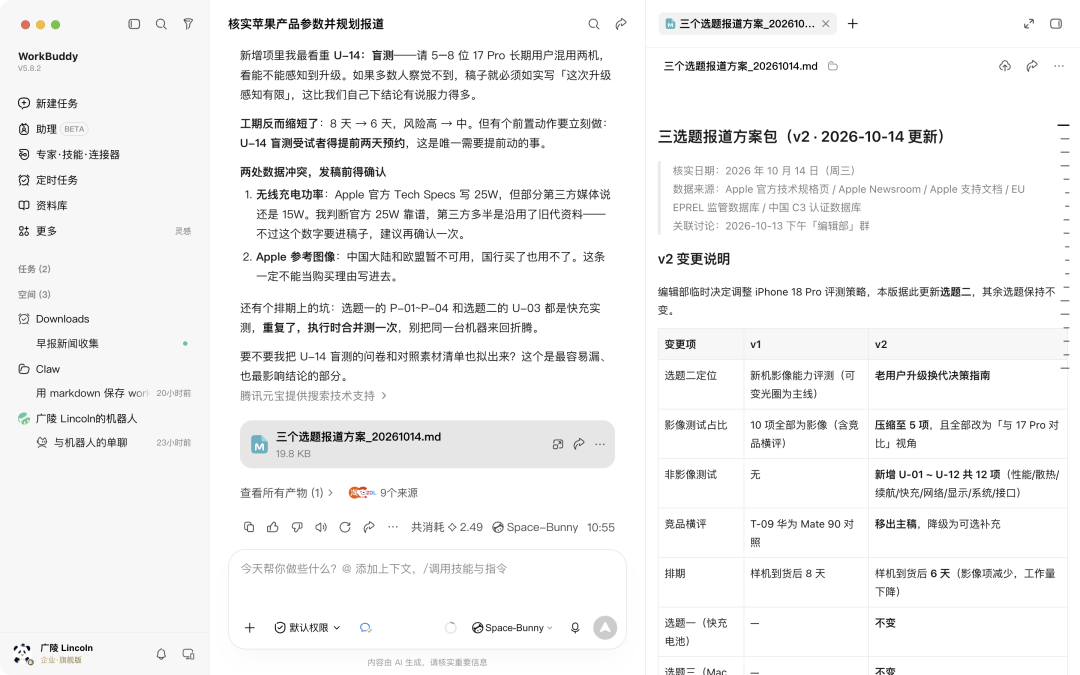This screenshot has height=675, width=1080.
Task: Expand 腾讯元宝提供搜索技术支持 link
Action: point(313,396)
